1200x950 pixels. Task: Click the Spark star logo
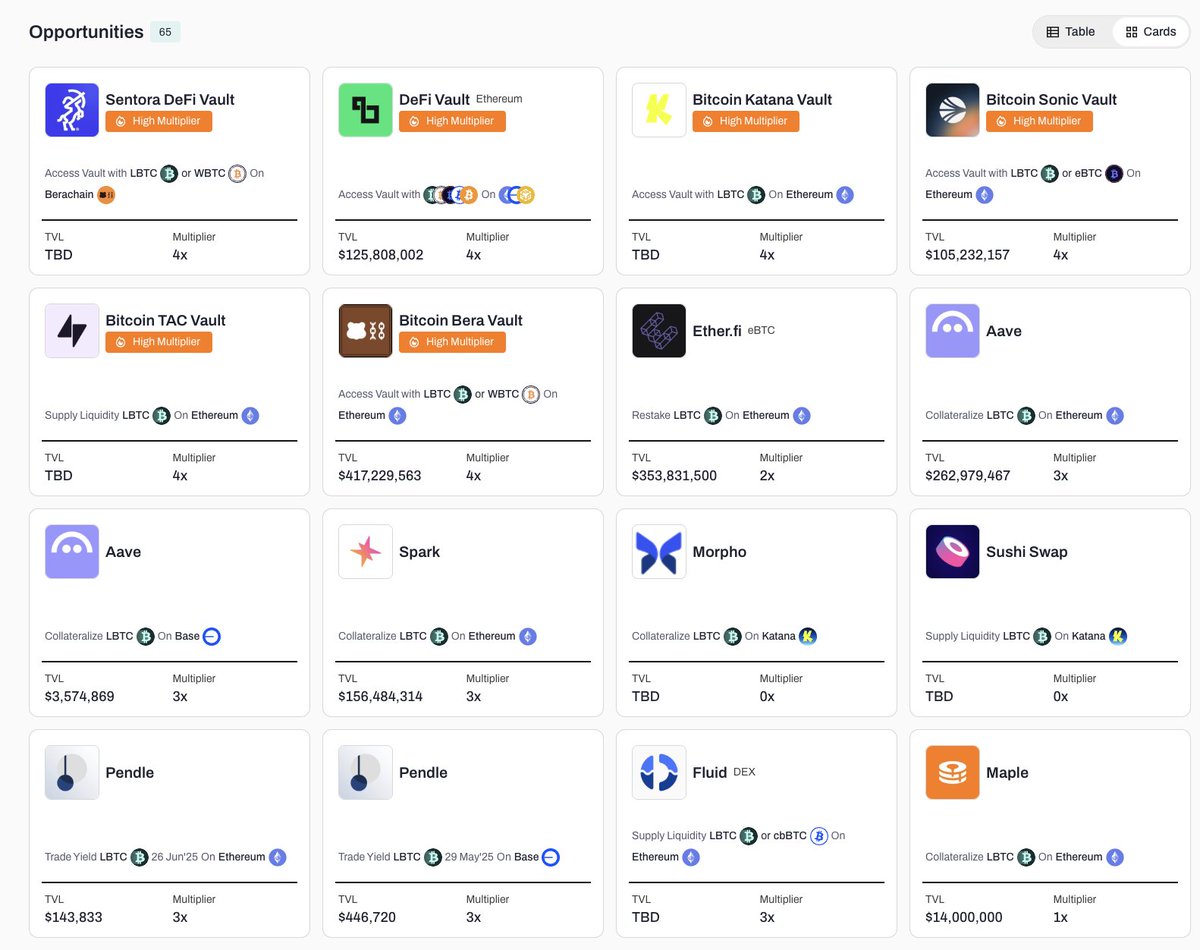(x=365, y=552)
